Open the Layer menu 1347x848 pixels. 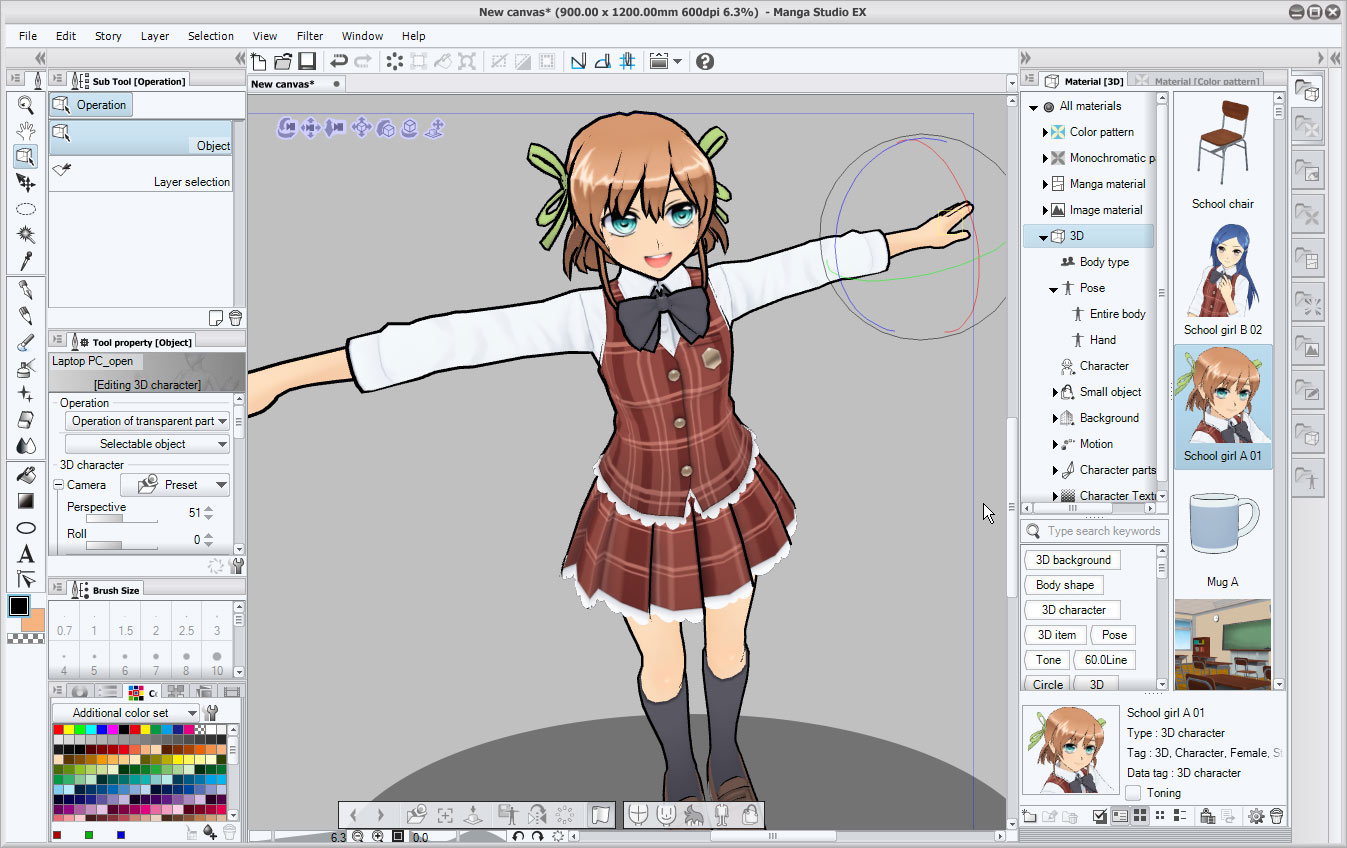[155, 36]
